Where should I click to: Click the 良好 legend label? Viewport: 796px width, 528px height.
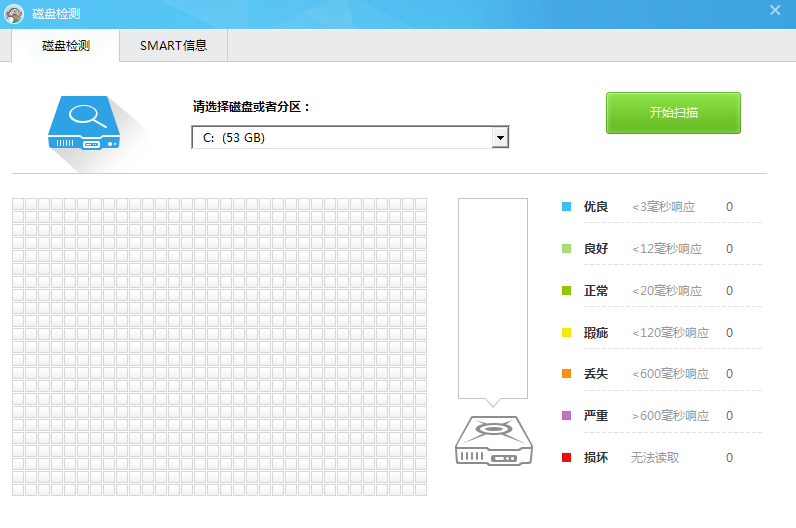(x=596, y=249)
